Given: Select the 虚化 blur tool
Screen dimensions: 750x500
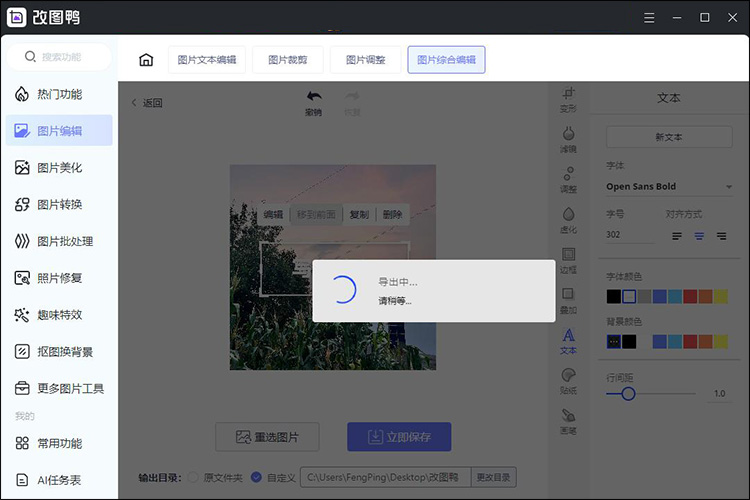Looking at the screenshot, I should pyautogui.click(x=568, y=220).
